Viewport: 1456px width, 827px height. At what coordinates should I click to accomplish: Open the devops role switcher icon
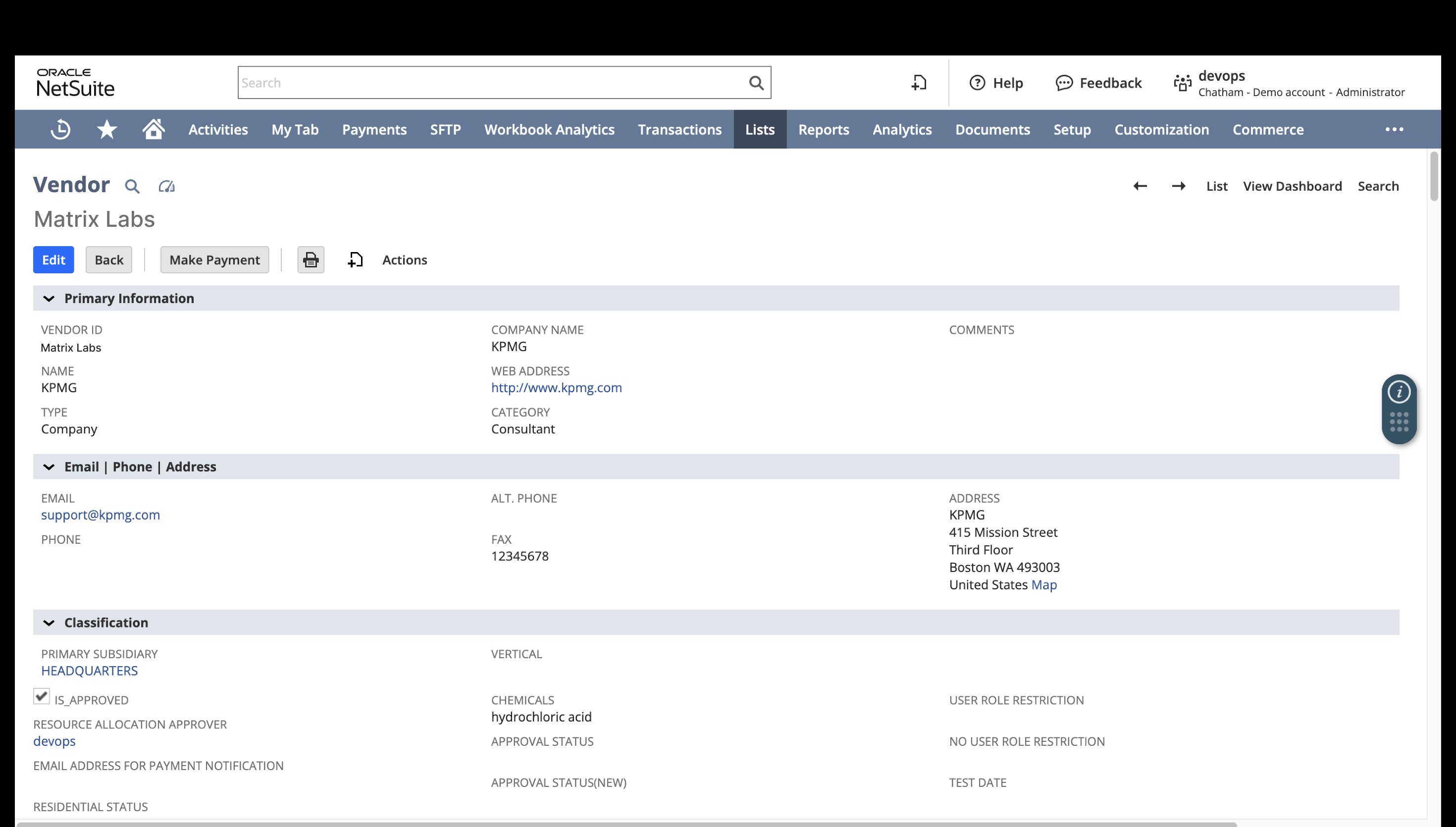1182,83
